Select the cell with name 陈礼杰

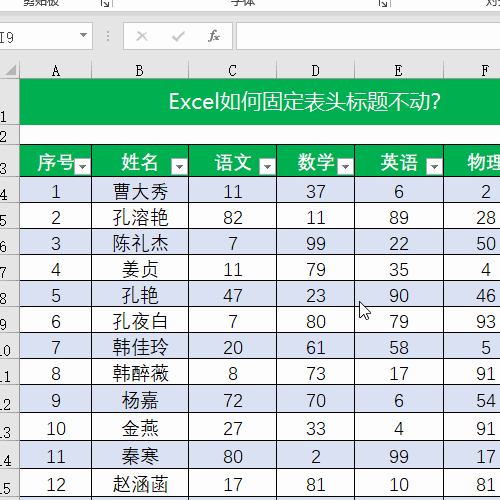pyautogui.click(x=140, y=242)
